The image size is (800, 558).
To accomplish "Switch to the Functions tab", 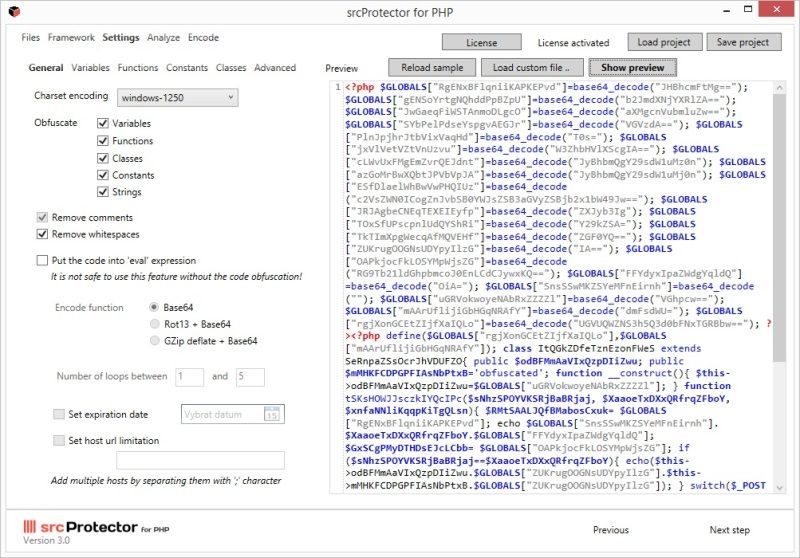I will (x=137, y=68).
